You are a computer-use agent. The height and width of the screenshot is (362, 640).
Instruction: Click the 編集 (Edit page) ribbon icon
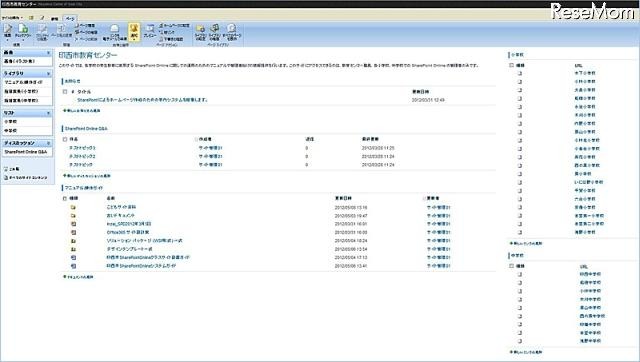[8, 29]
